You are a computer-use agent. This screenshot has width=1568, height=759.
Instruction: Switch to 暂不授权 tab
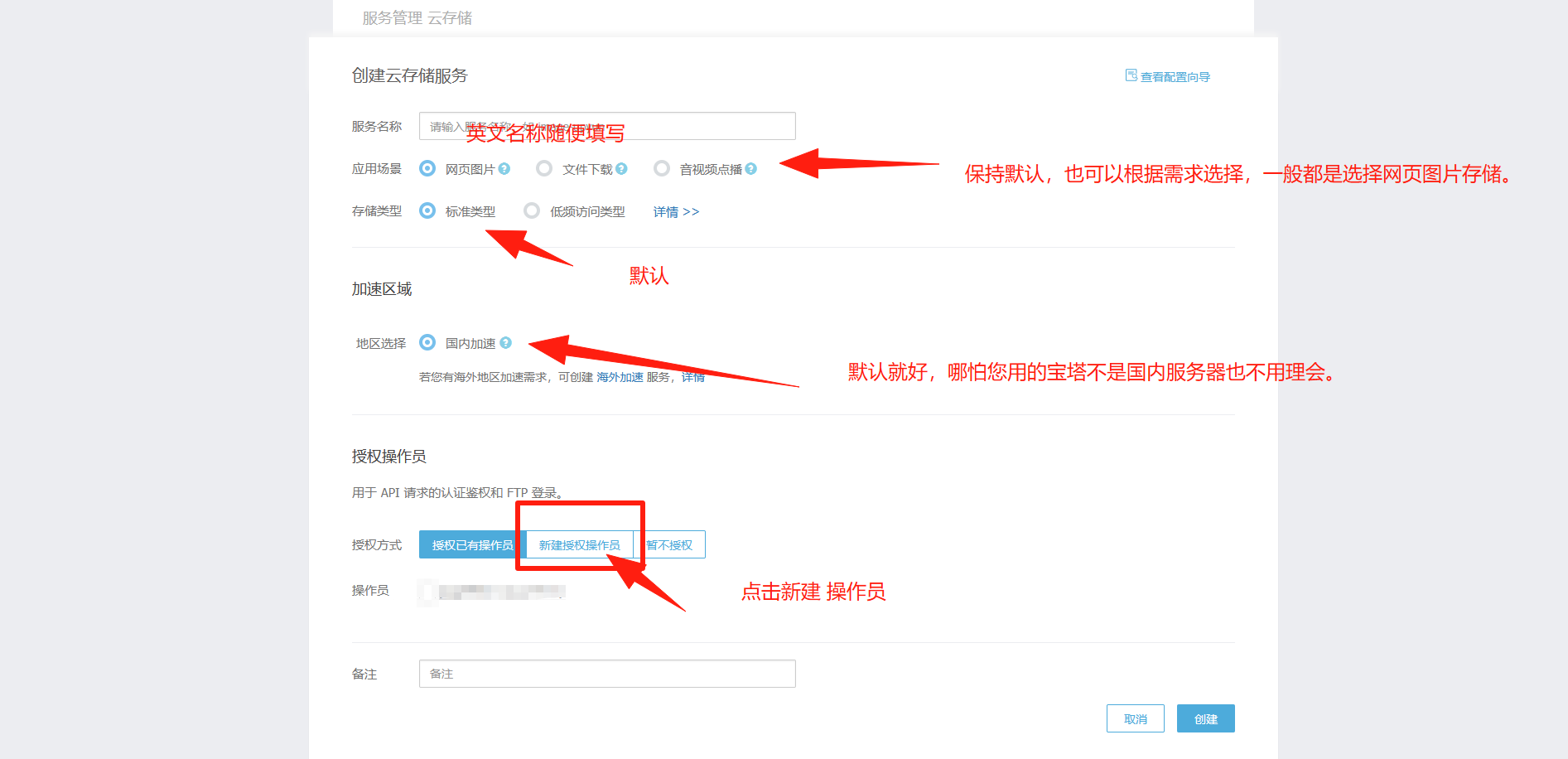[x=669, y=544]
